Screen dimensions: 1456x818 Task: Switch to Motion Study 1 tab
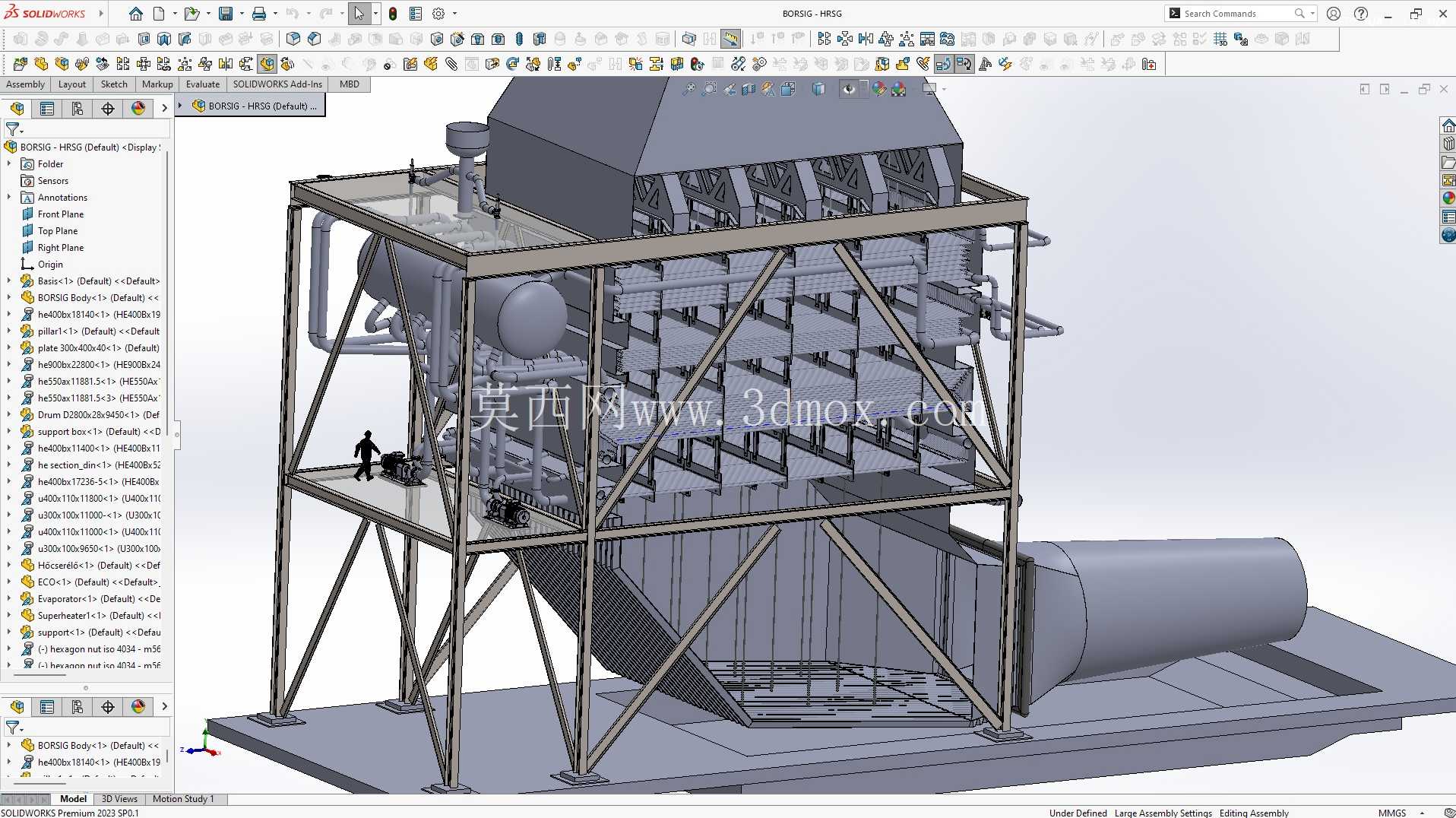pyautogui.click(x=183, y=799)
